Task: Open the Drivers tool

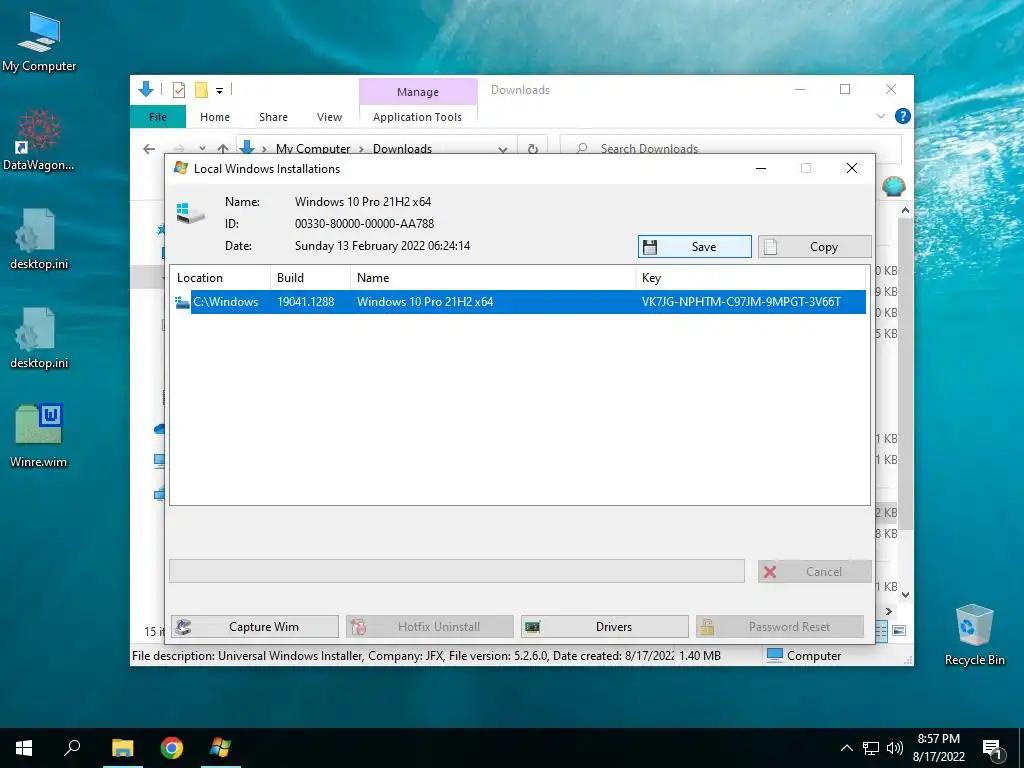Action: coord(605,626)
